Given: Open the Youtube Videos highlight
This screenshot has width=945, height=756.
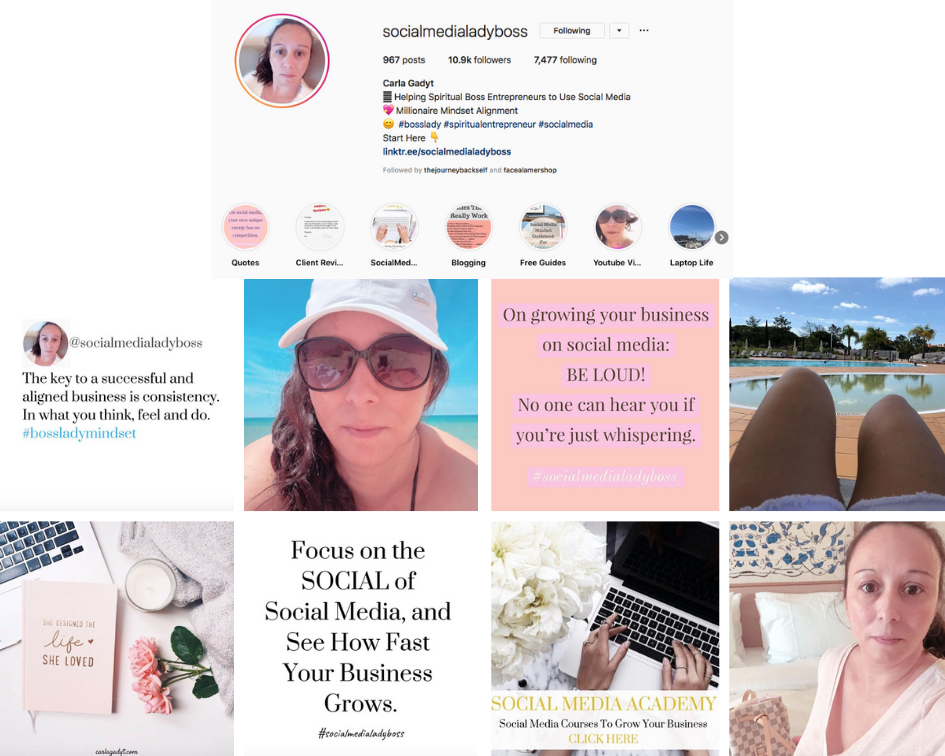Looking at the screenshot, I should point(617,227).
